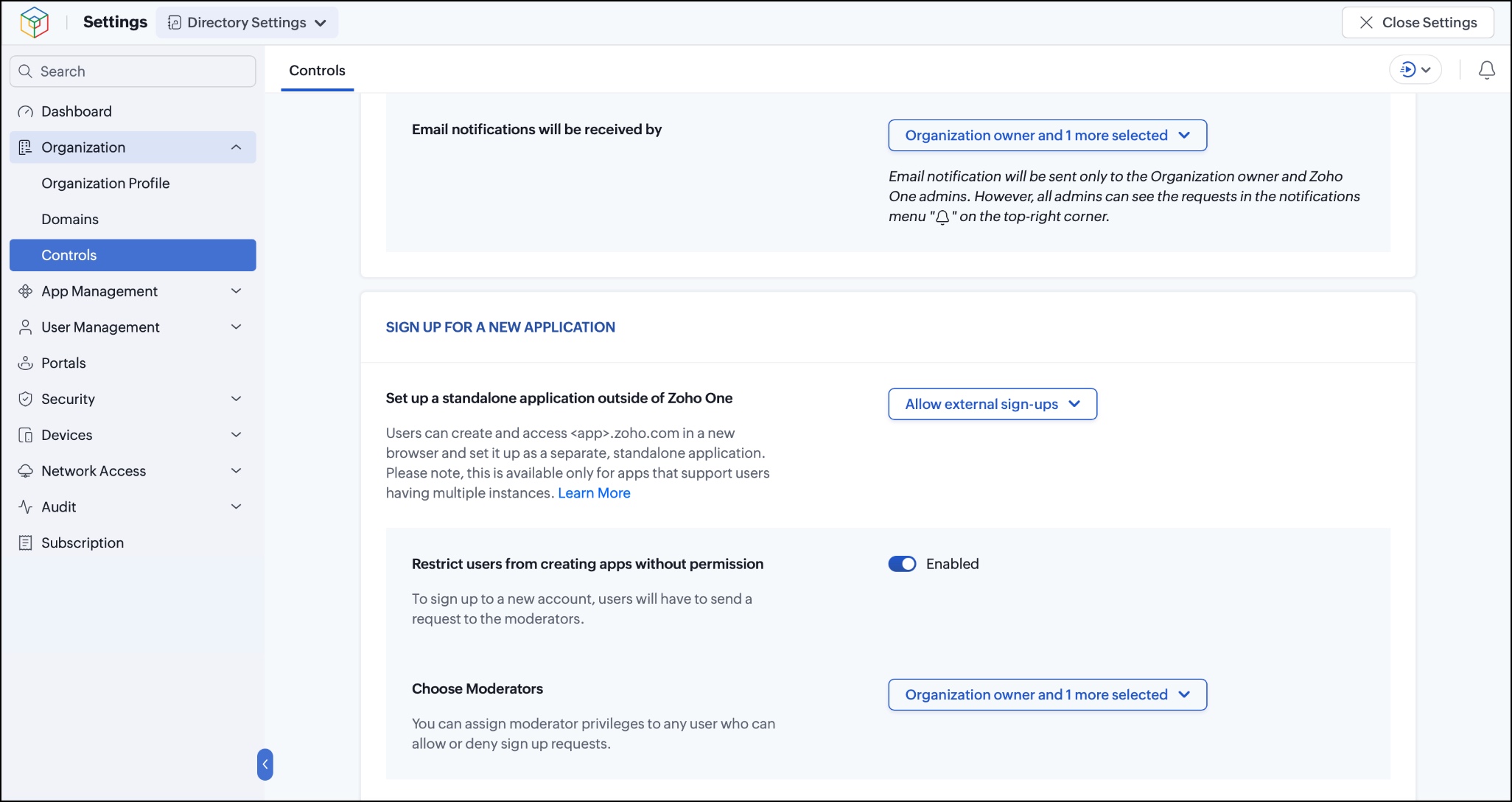Click X icon in Close Settings
Image resolution: width=1512 pixels, height=802 pixels.
point(1366,22)
